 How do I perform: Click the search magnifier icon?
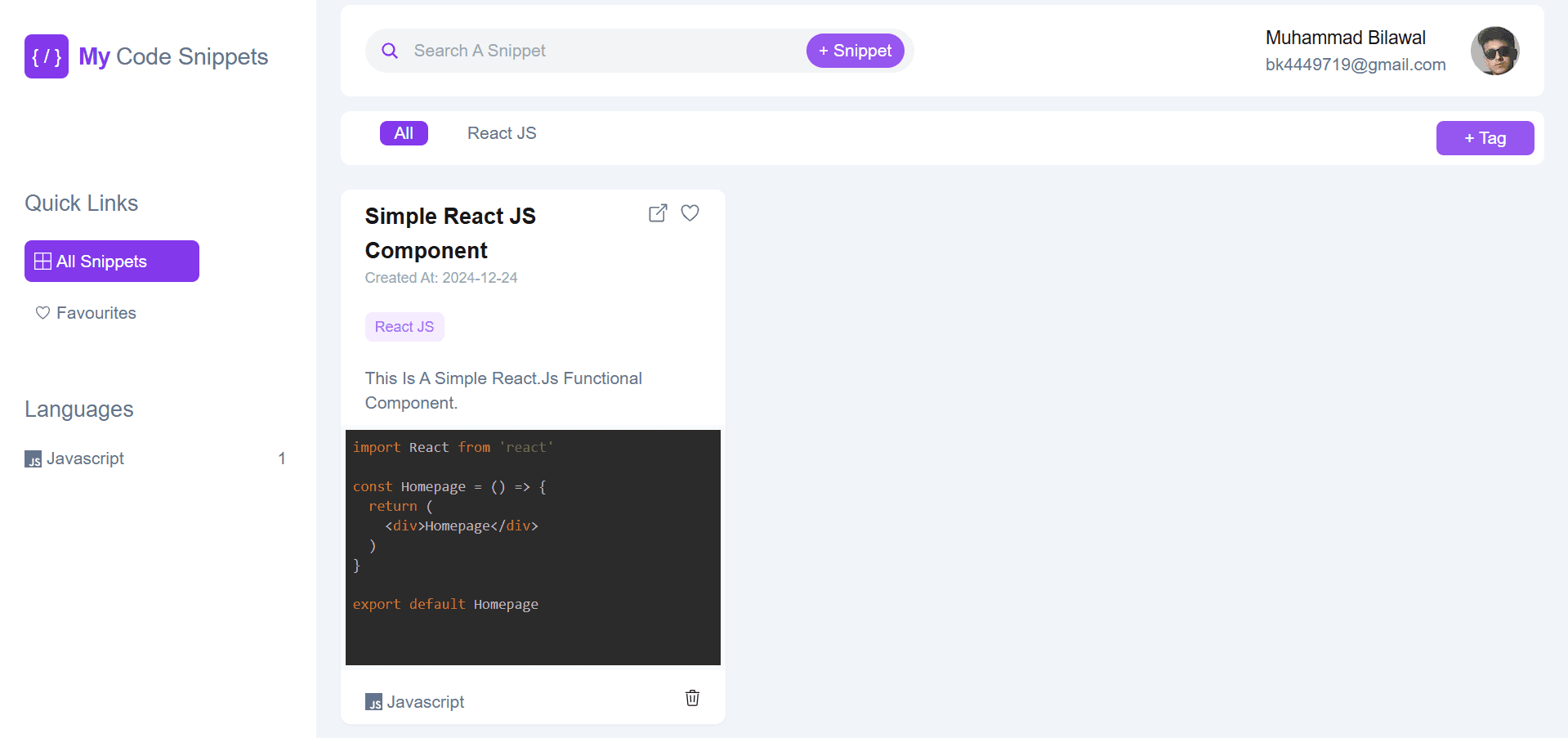[x=390, y=51]
